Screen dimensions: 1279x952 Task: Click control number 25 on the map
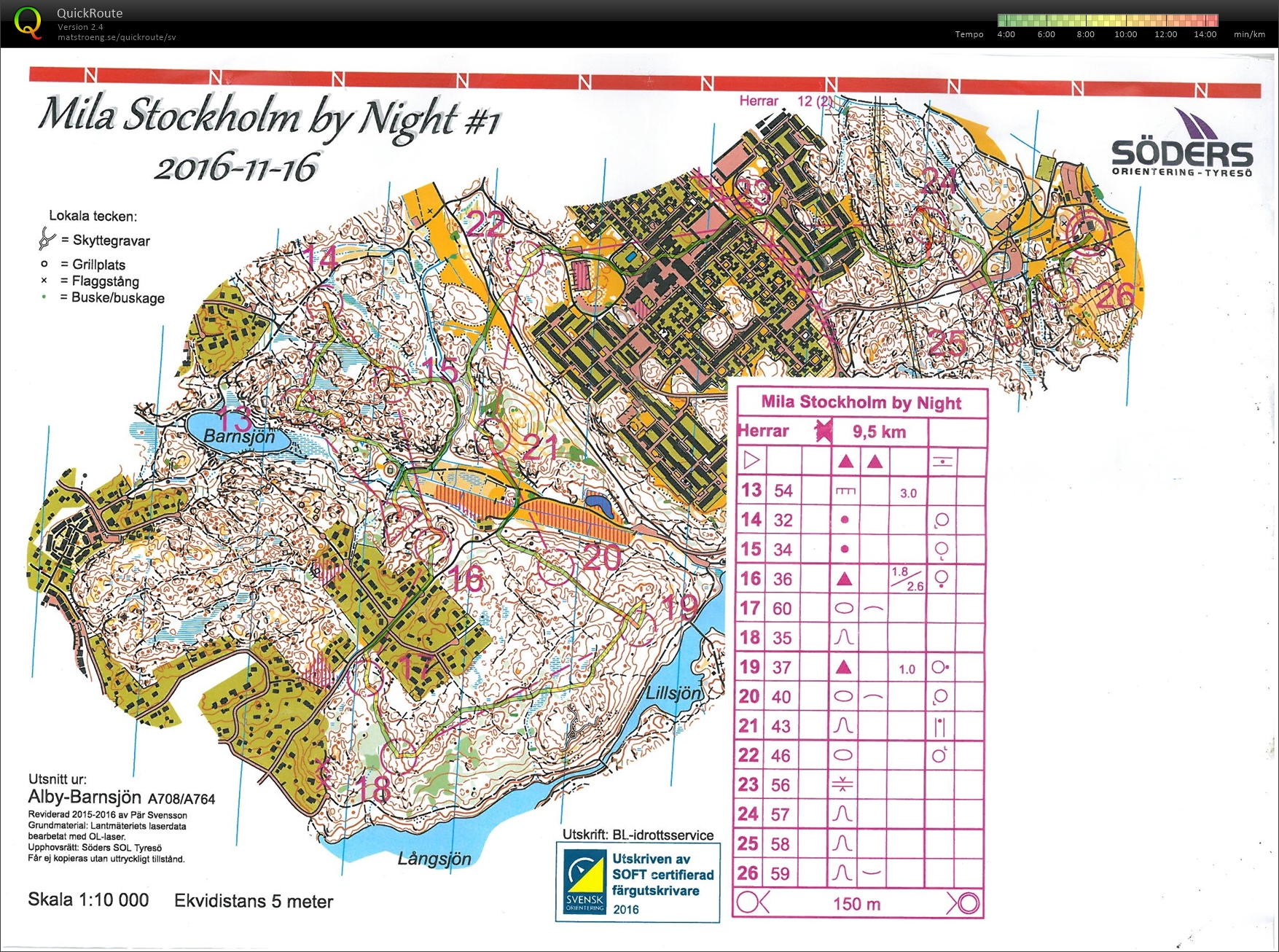click(x=948, y=343)
